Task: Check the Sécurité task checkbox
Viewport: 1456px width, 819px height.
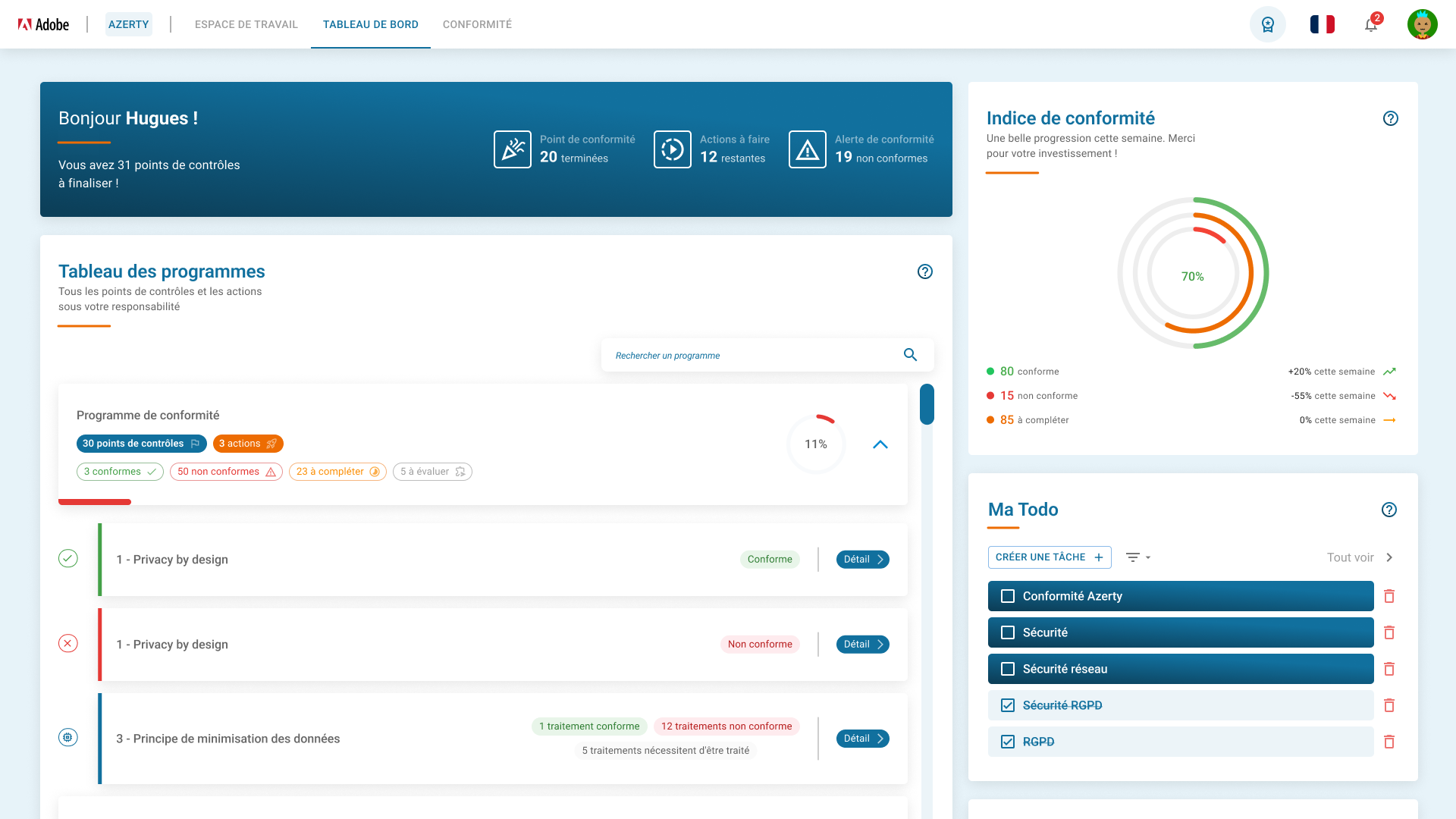Action: coord(1008,632)
